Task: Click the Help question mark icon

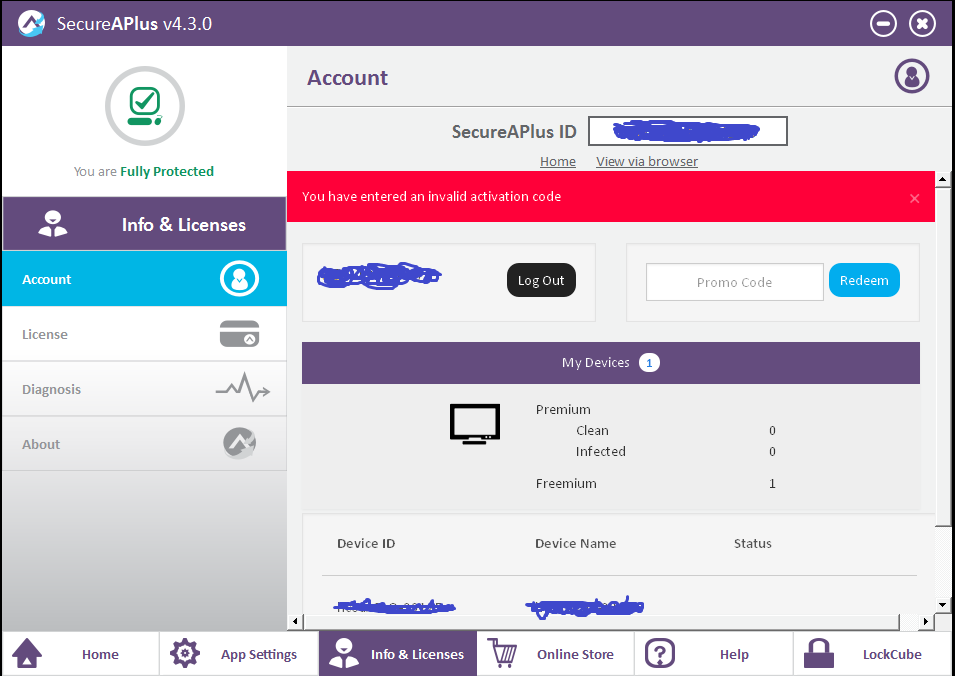Action: pos(660,653)
